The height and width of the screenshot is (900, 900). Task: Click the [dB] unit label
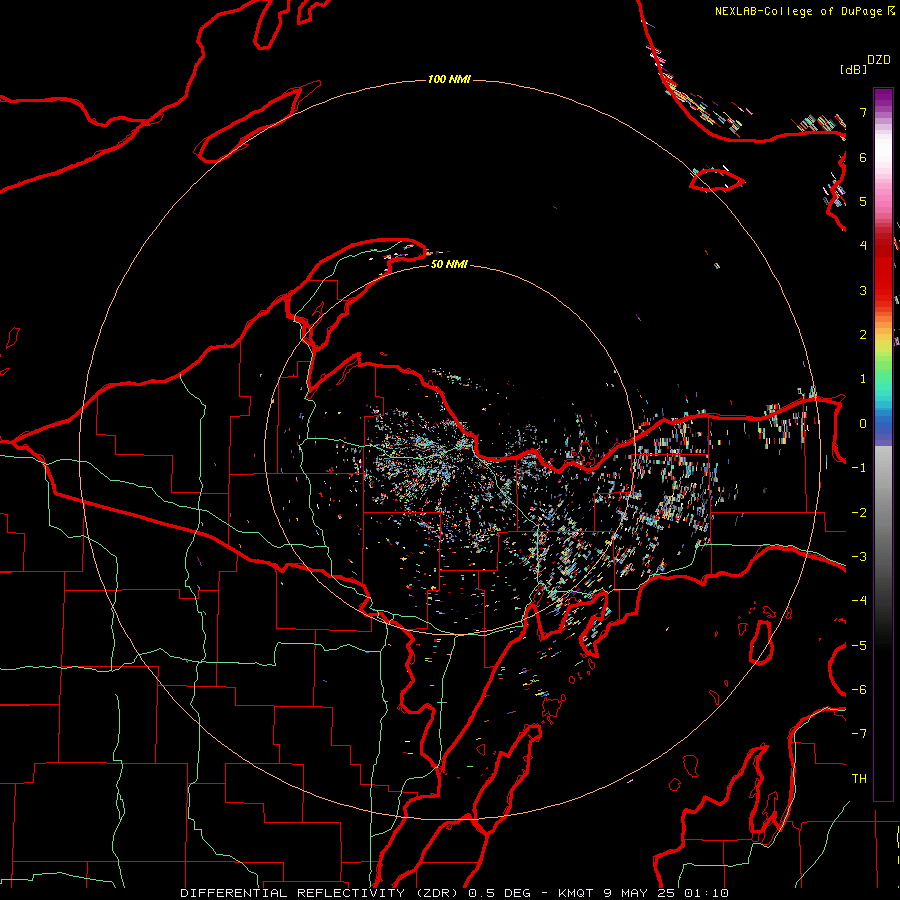click(854, 69)
